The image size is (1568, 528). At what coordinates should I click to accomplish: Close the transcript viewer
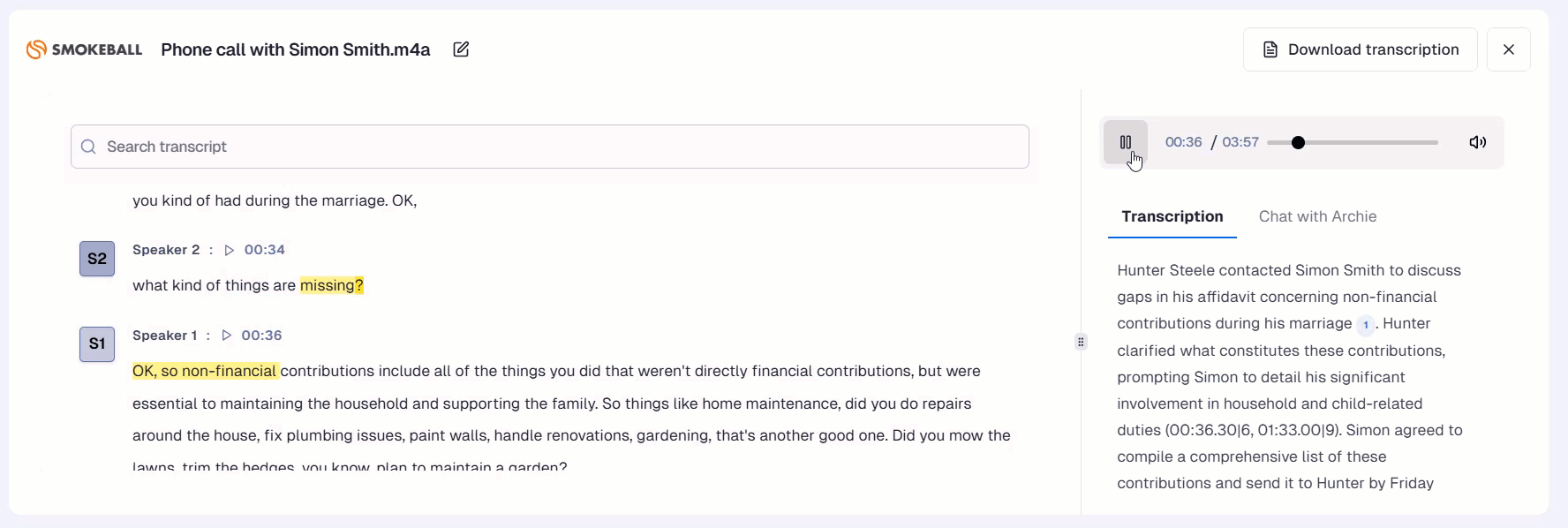tap(1508, 49)
